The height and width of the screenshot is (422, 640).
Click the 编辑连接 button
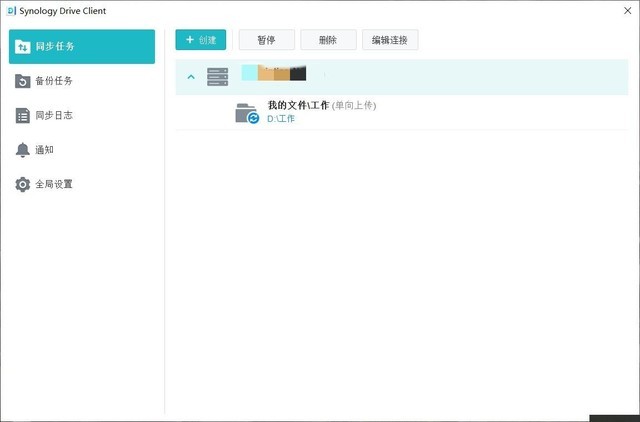[x=390, y=40]
